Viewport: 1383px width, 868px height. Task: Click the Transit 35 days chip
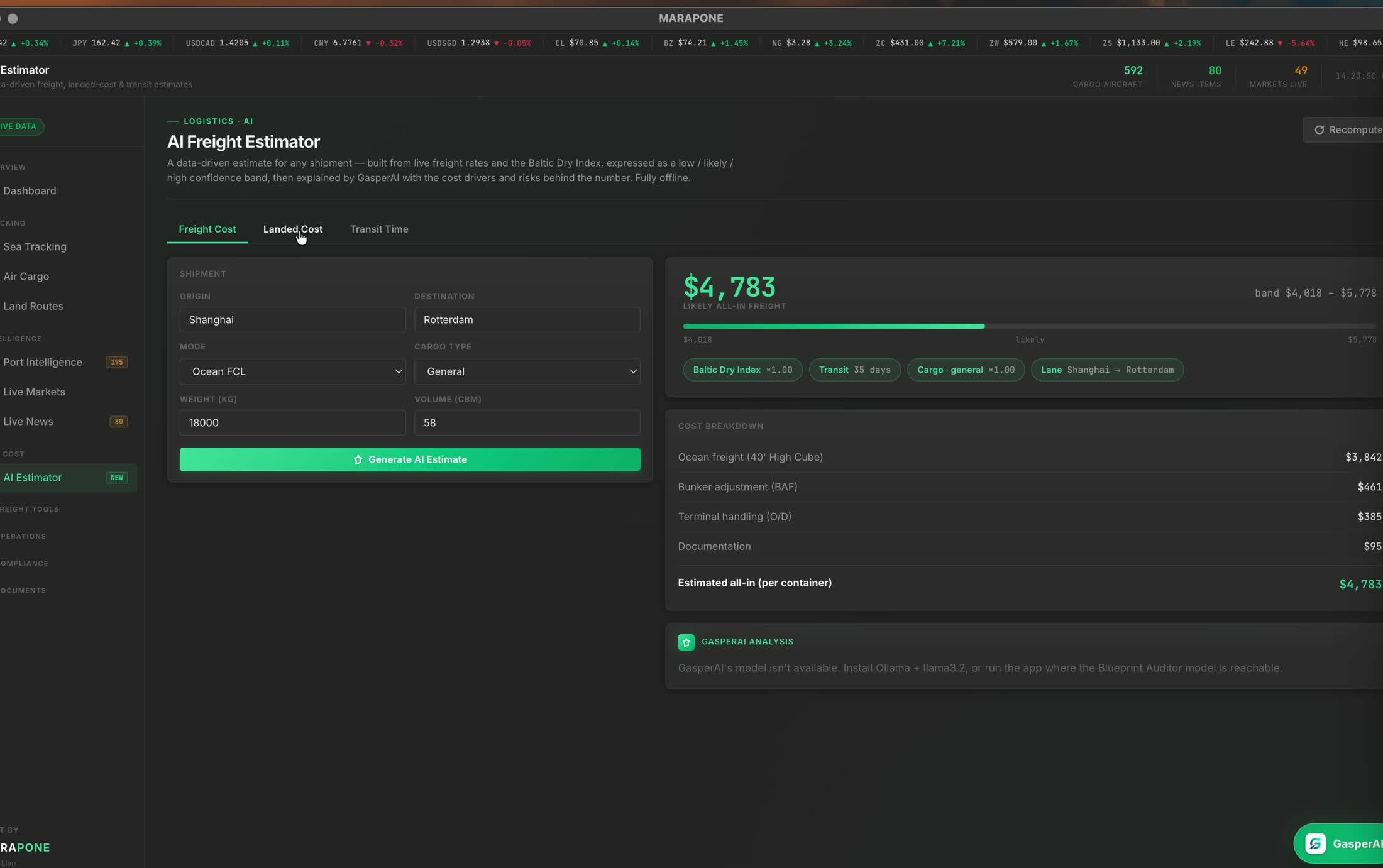(x=854, y=370)
